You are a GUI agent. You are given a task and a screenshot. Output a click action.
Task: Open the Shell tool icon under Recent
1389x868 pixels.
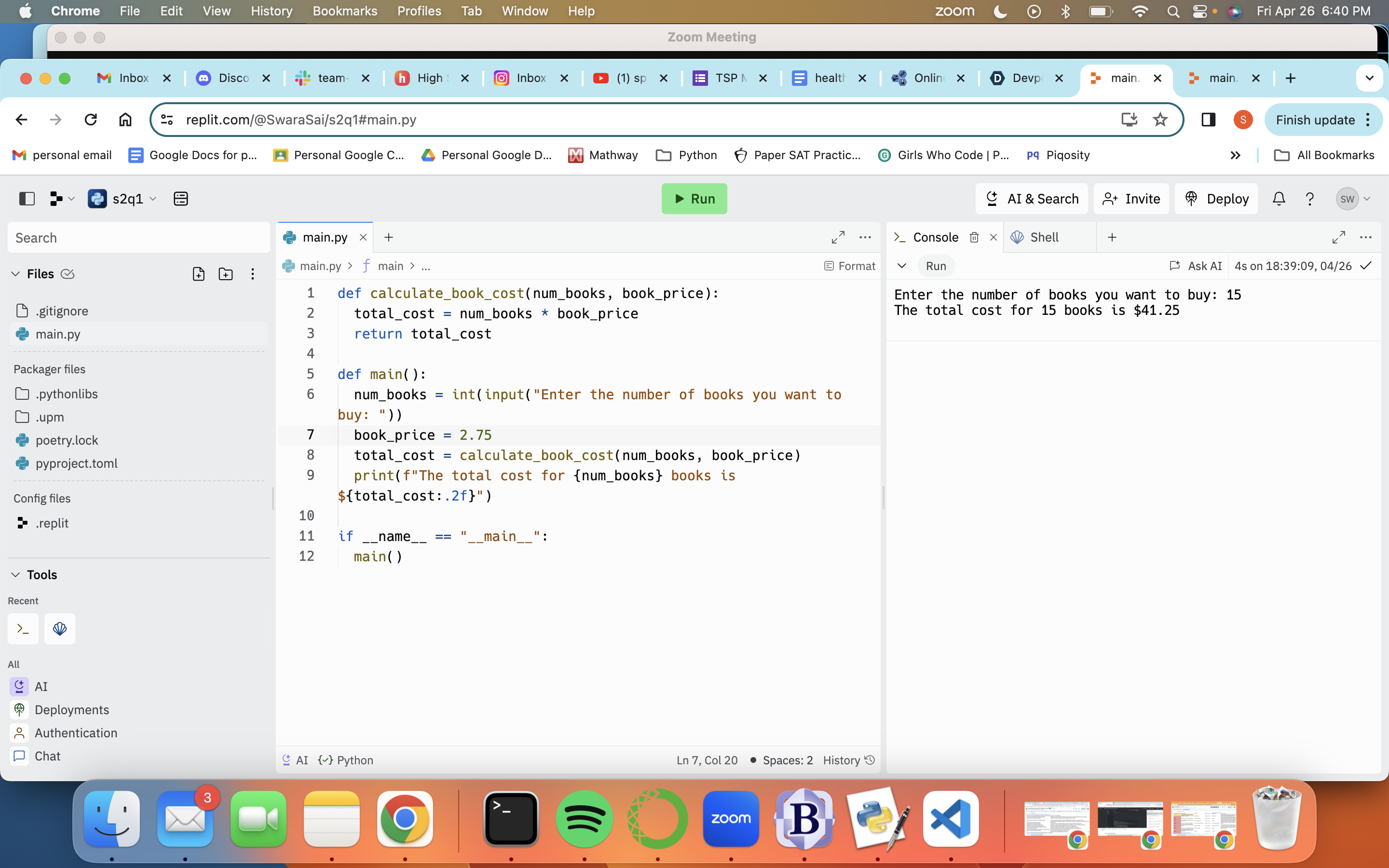pyautogui.click(x=60, y=629)
